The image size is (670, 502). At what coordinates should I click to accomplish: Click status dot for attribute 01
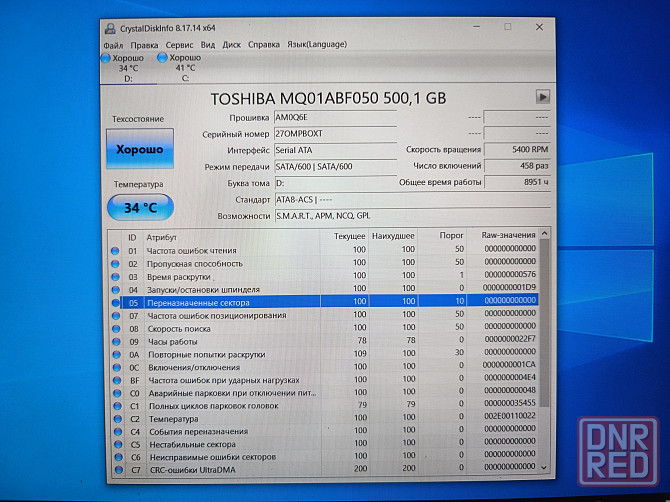pyautogui.click(x=115, y=251)
